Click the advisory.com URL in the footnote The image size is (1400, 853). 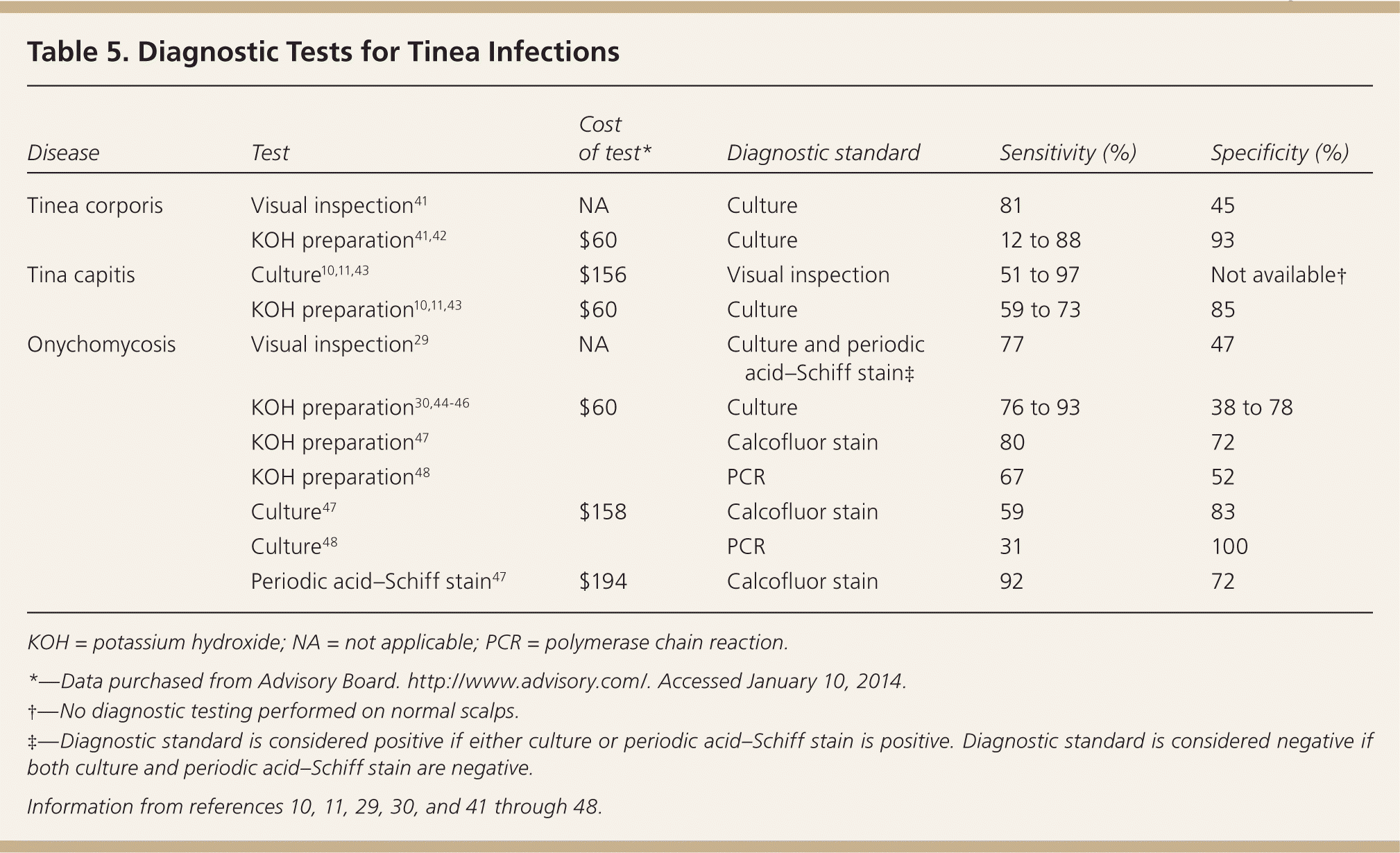(527, 681)
